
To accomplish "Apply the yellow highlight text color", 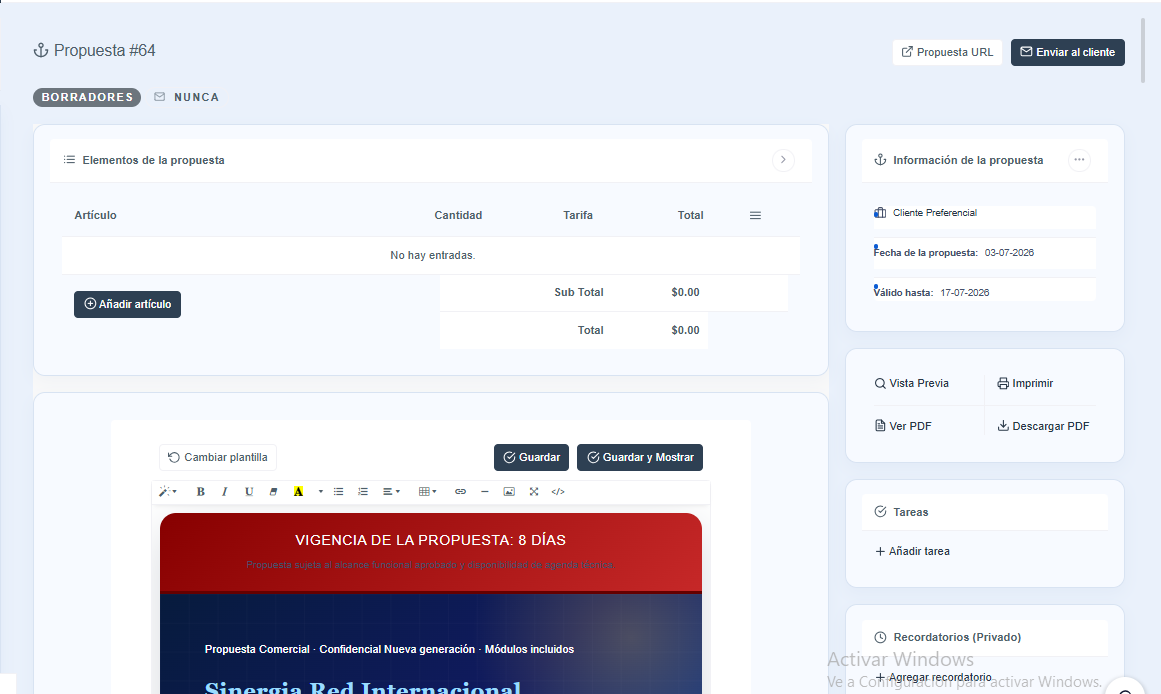I will point(298,492).
